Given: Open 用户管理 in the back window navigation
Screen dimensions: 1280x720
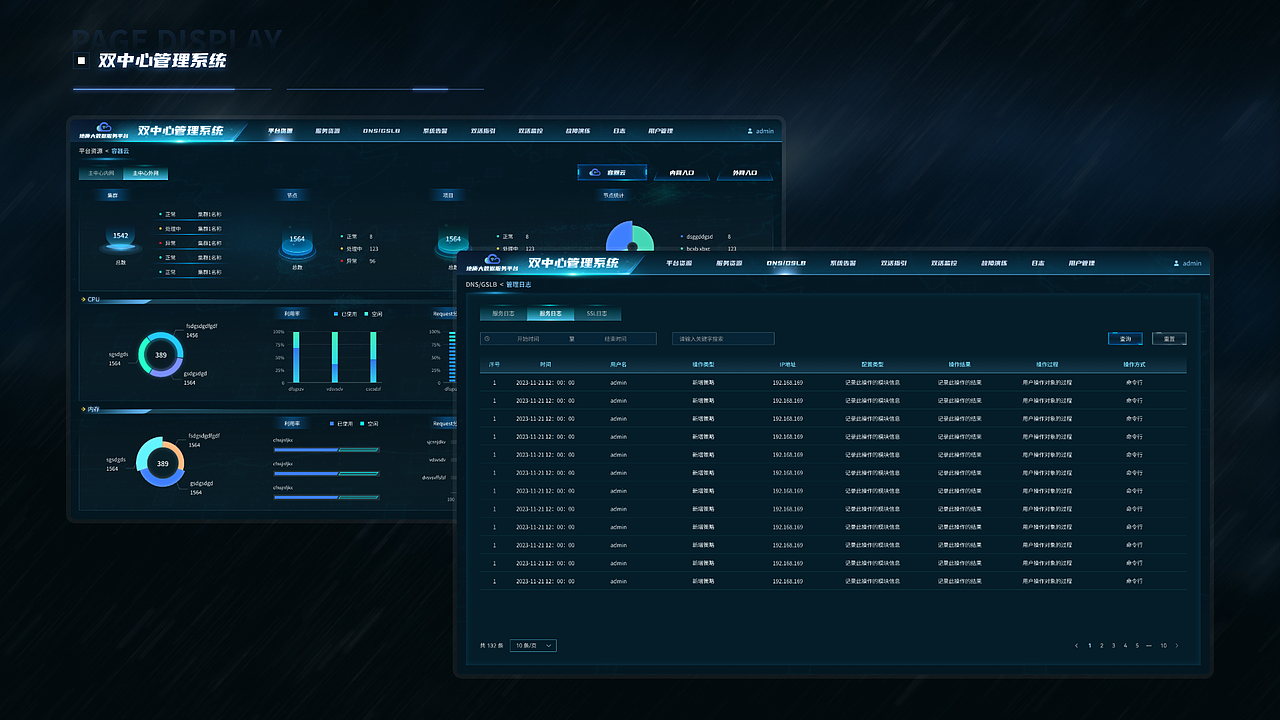Looking at the screenshot, I should pos(660,131).
